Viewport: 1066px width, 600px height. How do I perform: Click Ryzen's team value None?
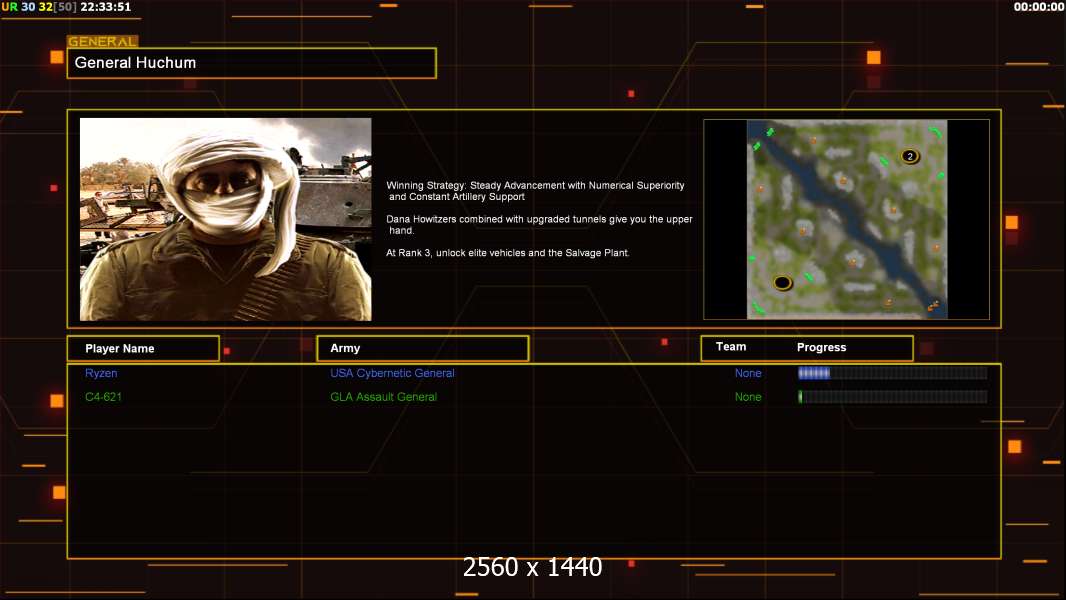tap(748, 373)
